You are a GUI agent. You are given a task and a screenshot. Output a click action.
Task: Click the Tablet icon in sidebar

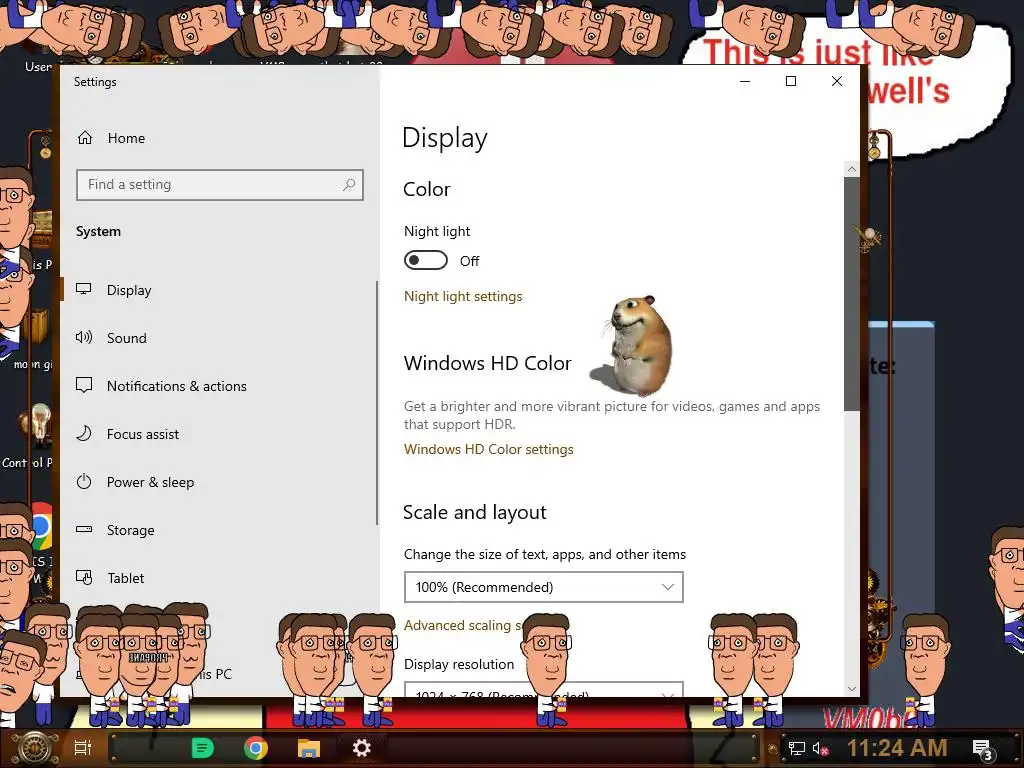pos(84,577)
